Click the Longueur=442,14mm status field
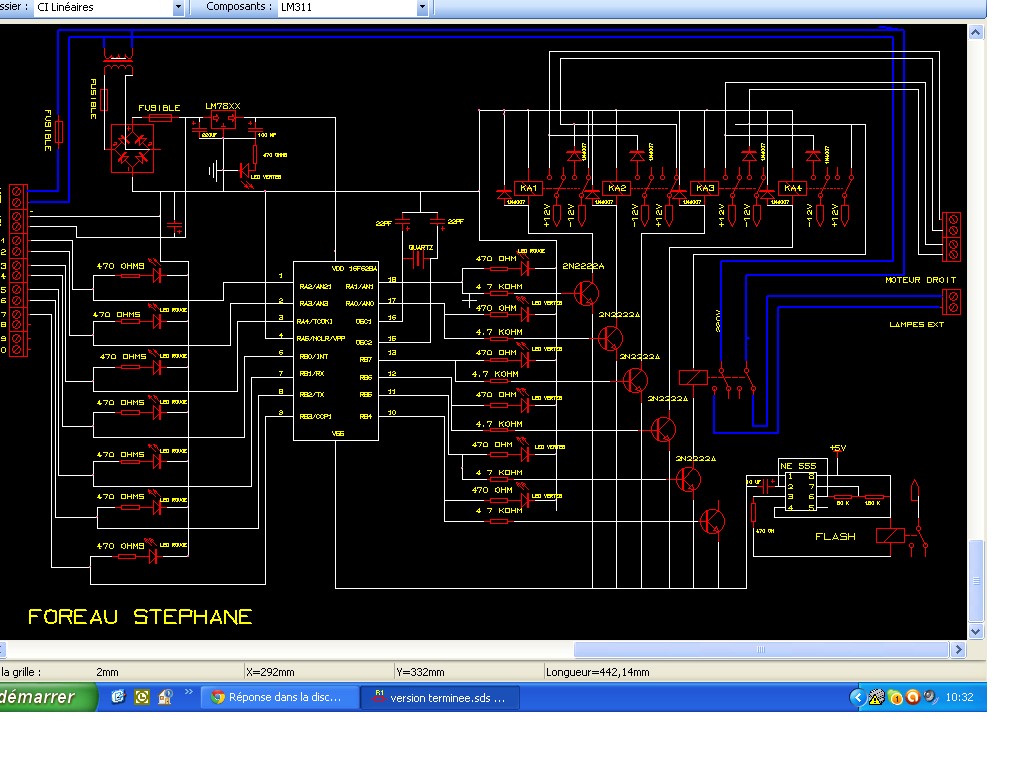 [598, 672]
